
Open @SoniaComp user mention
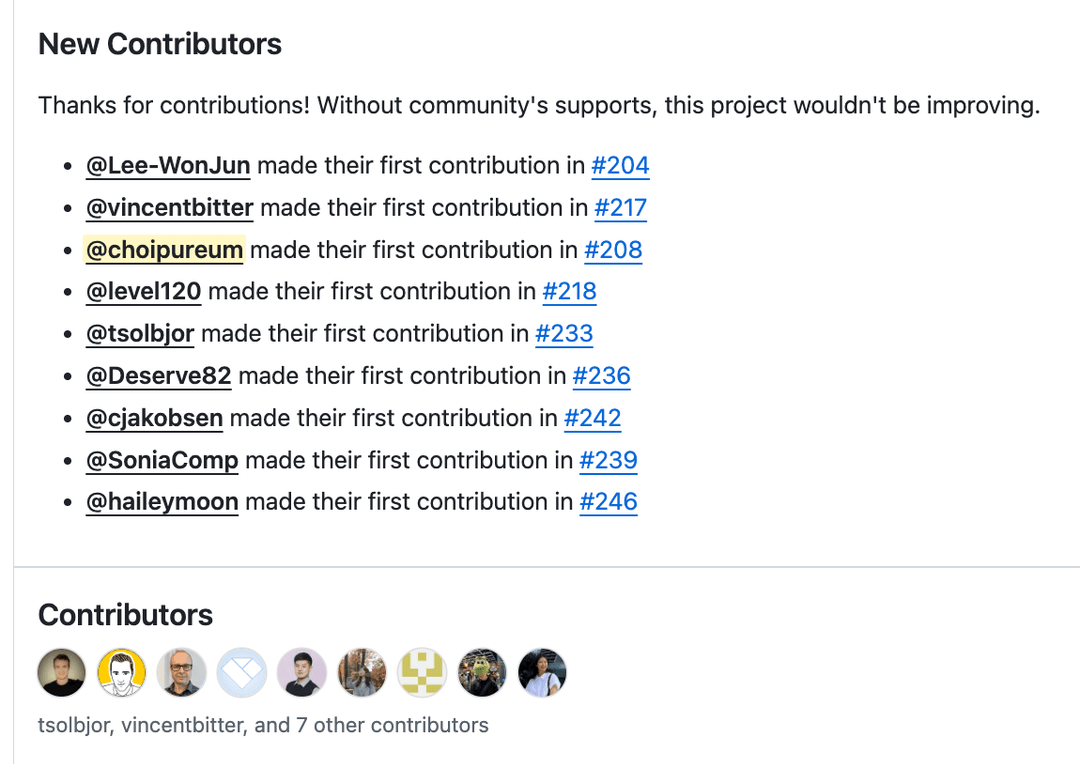[162, 460]
